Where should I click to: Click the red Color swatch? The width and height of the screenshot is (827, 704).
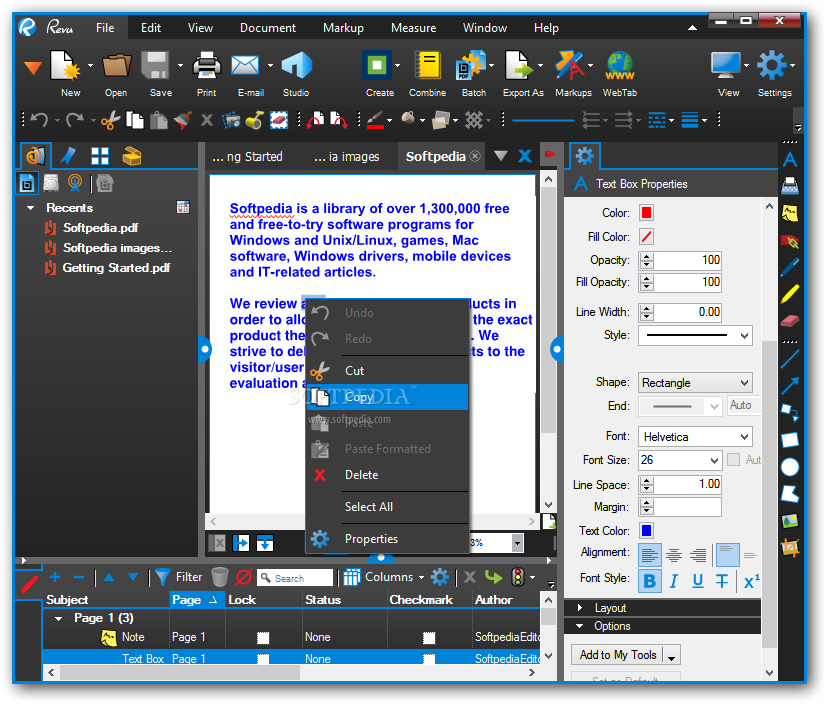coord(646,213)
